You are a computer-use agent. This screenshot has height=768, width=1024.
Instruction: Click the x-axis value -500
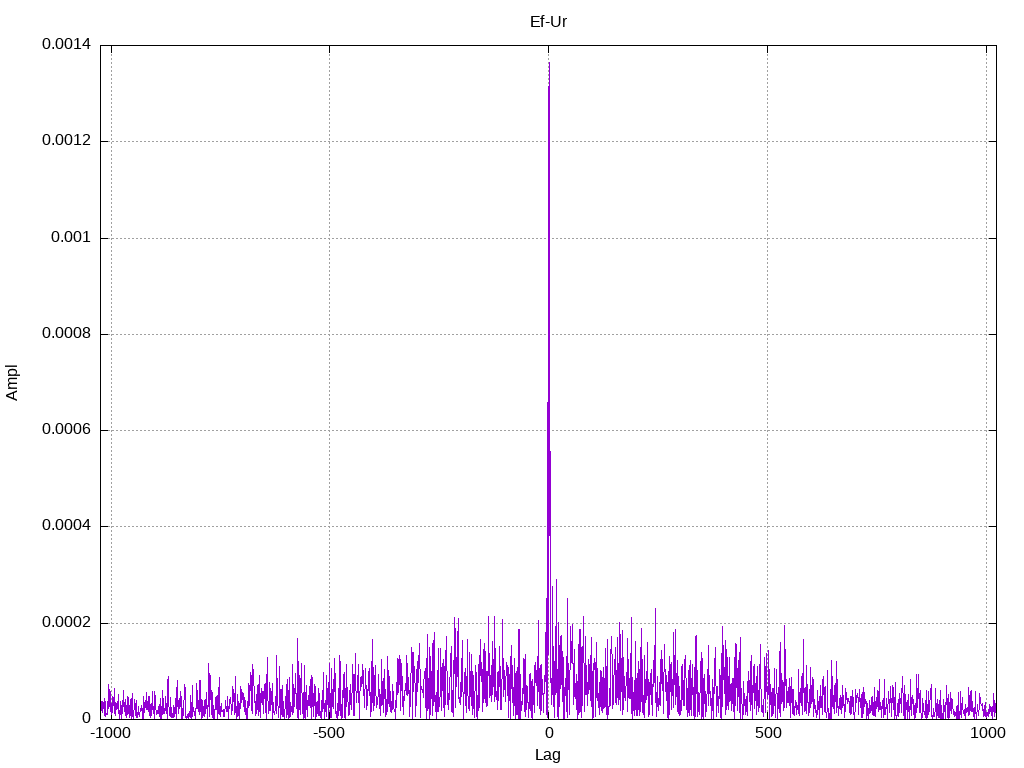[328, 733]
